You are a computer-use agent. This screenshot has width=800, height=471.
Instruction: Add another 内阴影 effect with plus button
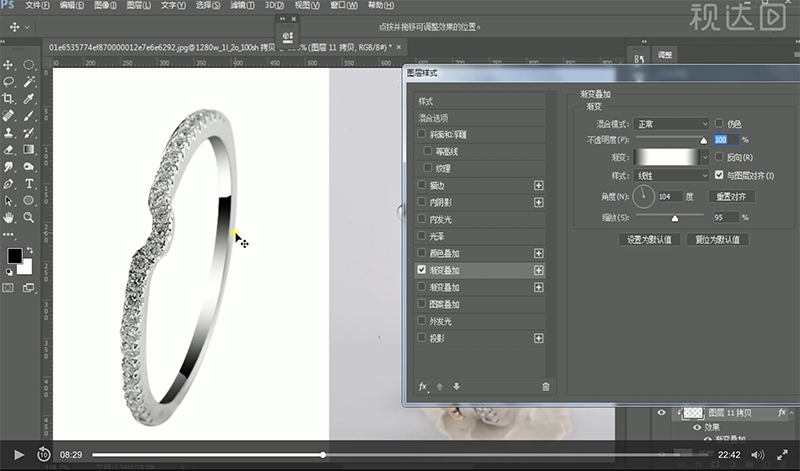pos(538,203)
